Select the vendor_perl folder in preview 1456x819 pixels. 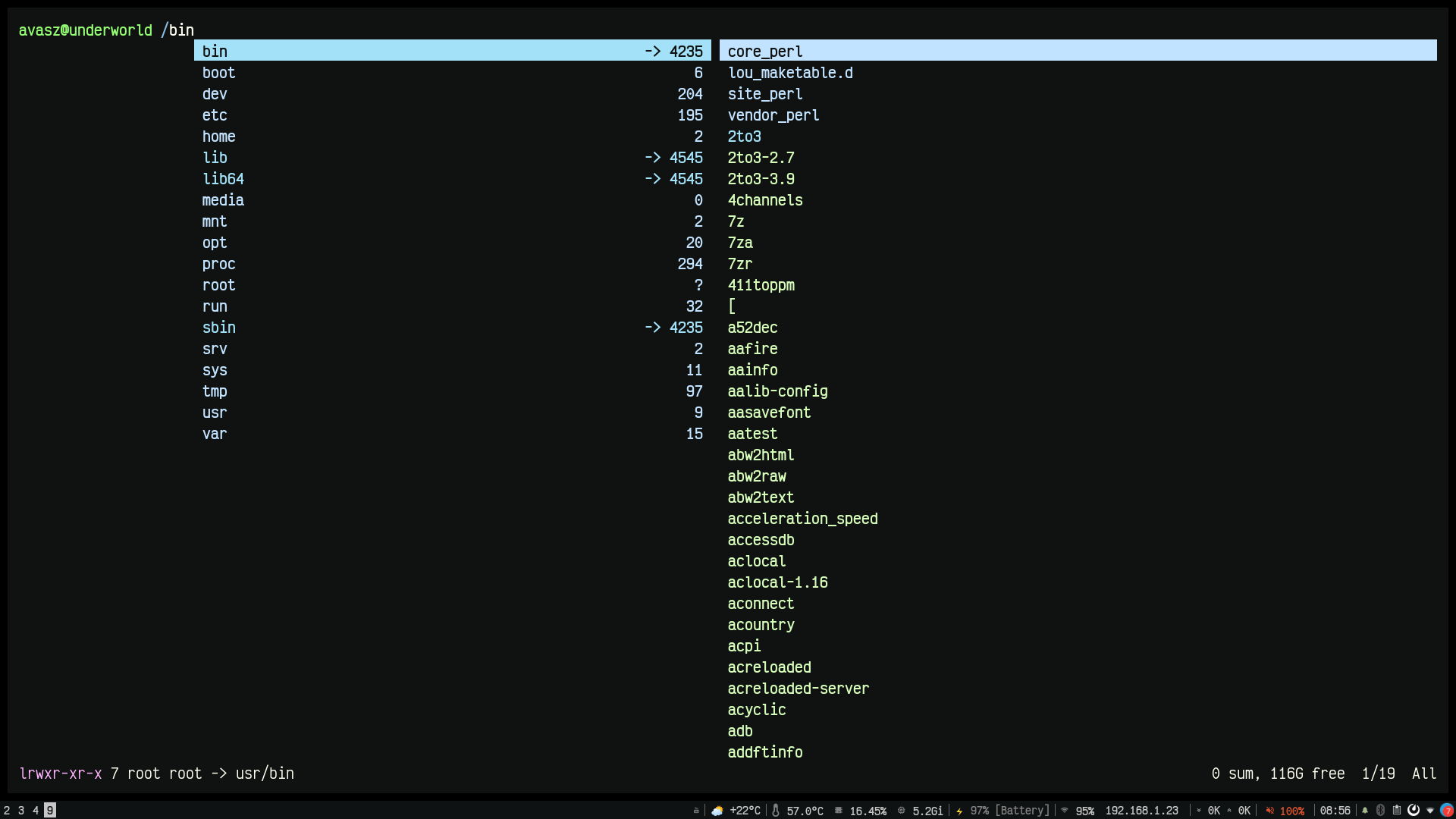773,115
